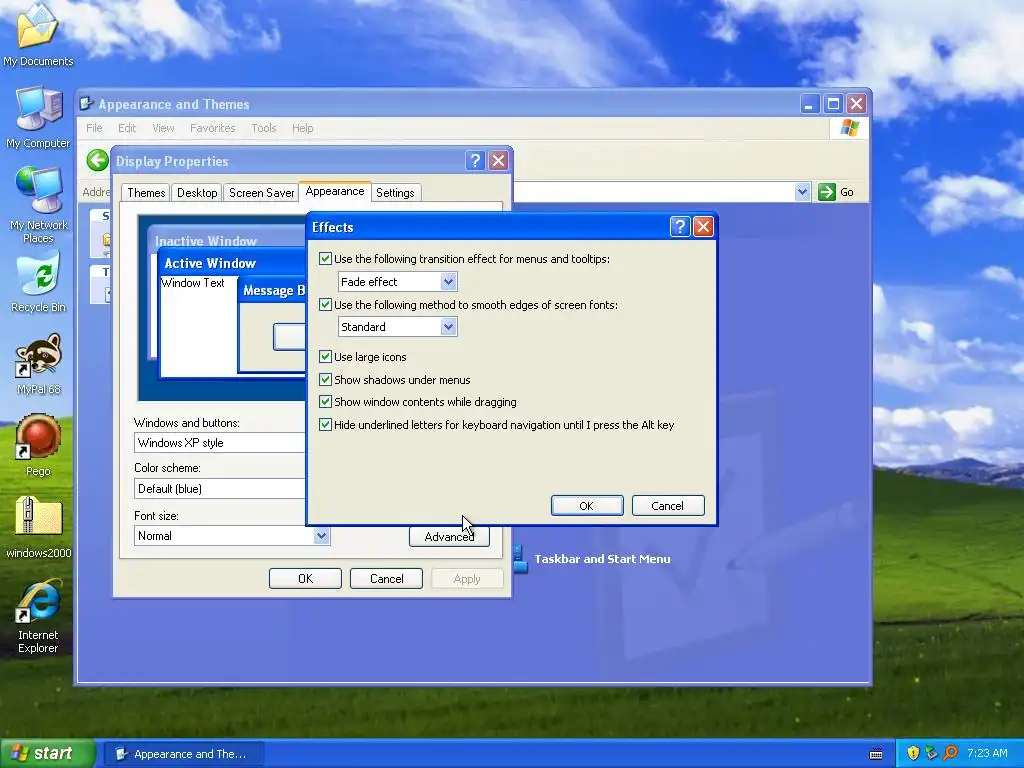The width and height of the screenshot is (1024, 768).
Task: Click the Taskbar and Start Menu icon
Action: 520,559
